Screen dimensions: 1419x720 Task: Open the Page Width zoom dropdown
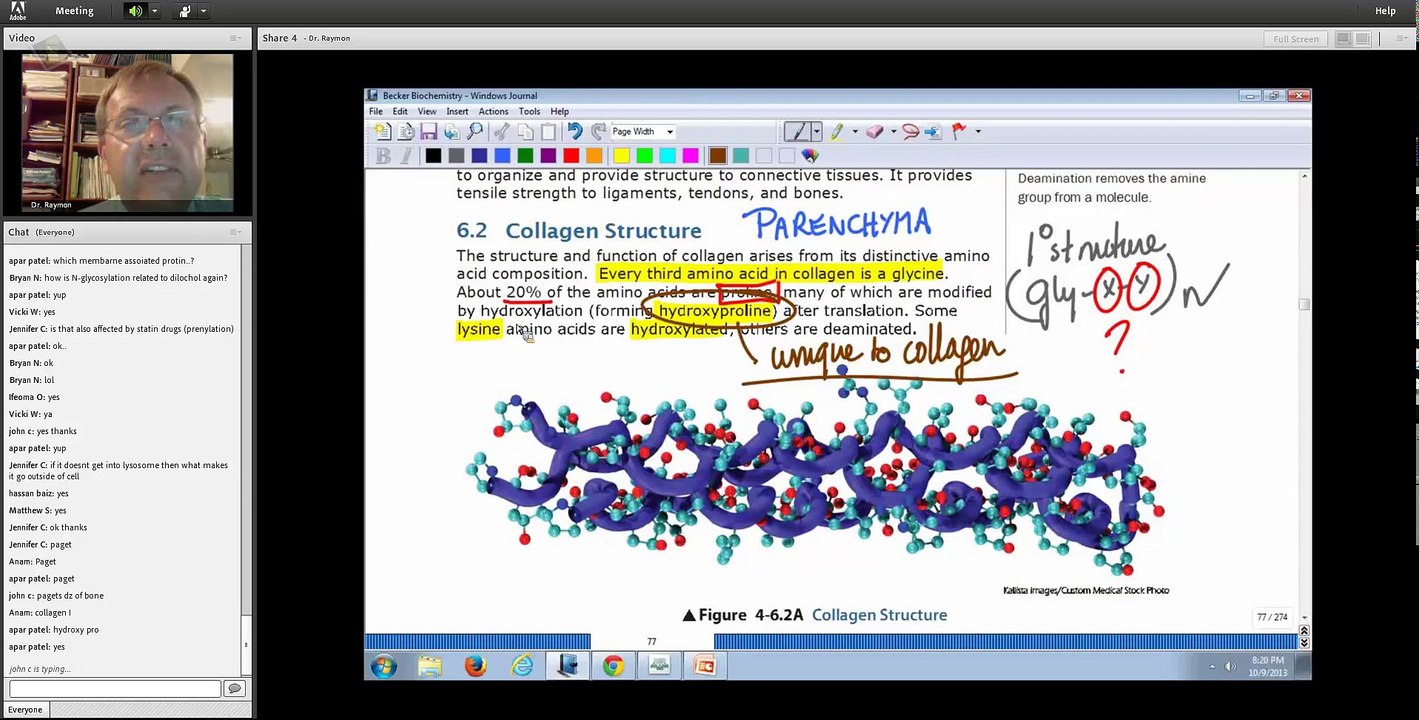[669, 132]
